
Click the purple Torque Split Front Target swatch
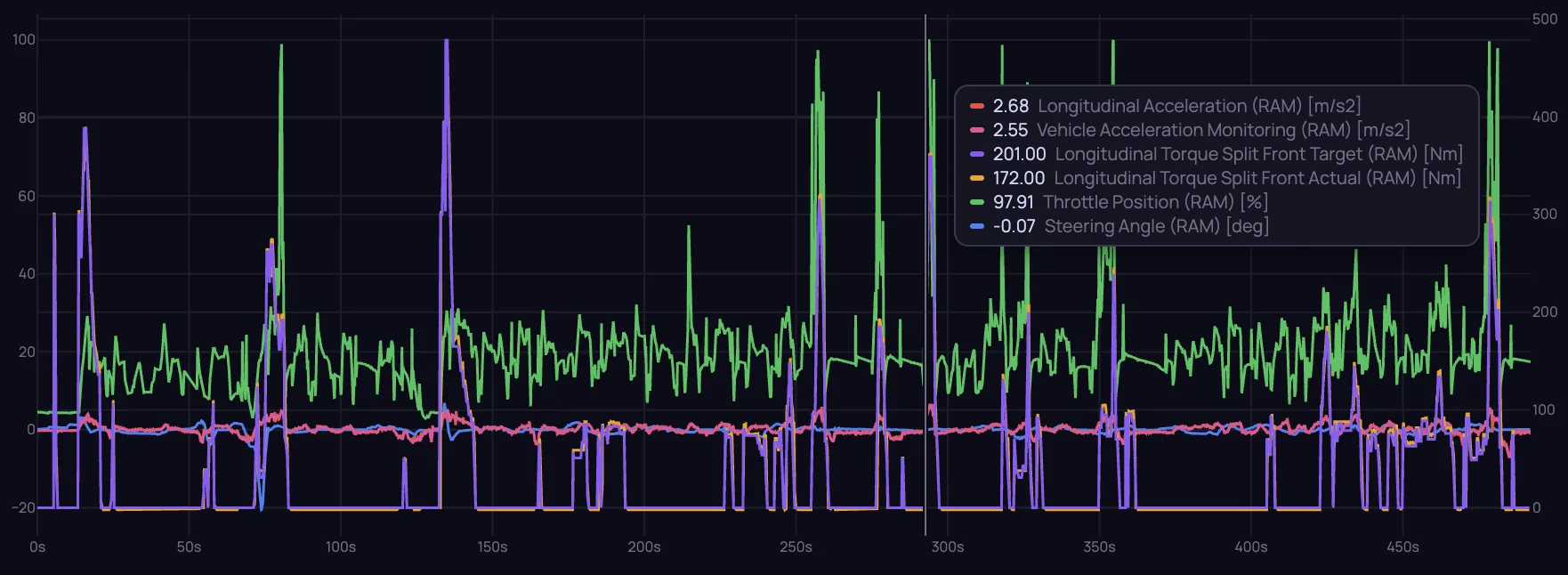(977, 154)
